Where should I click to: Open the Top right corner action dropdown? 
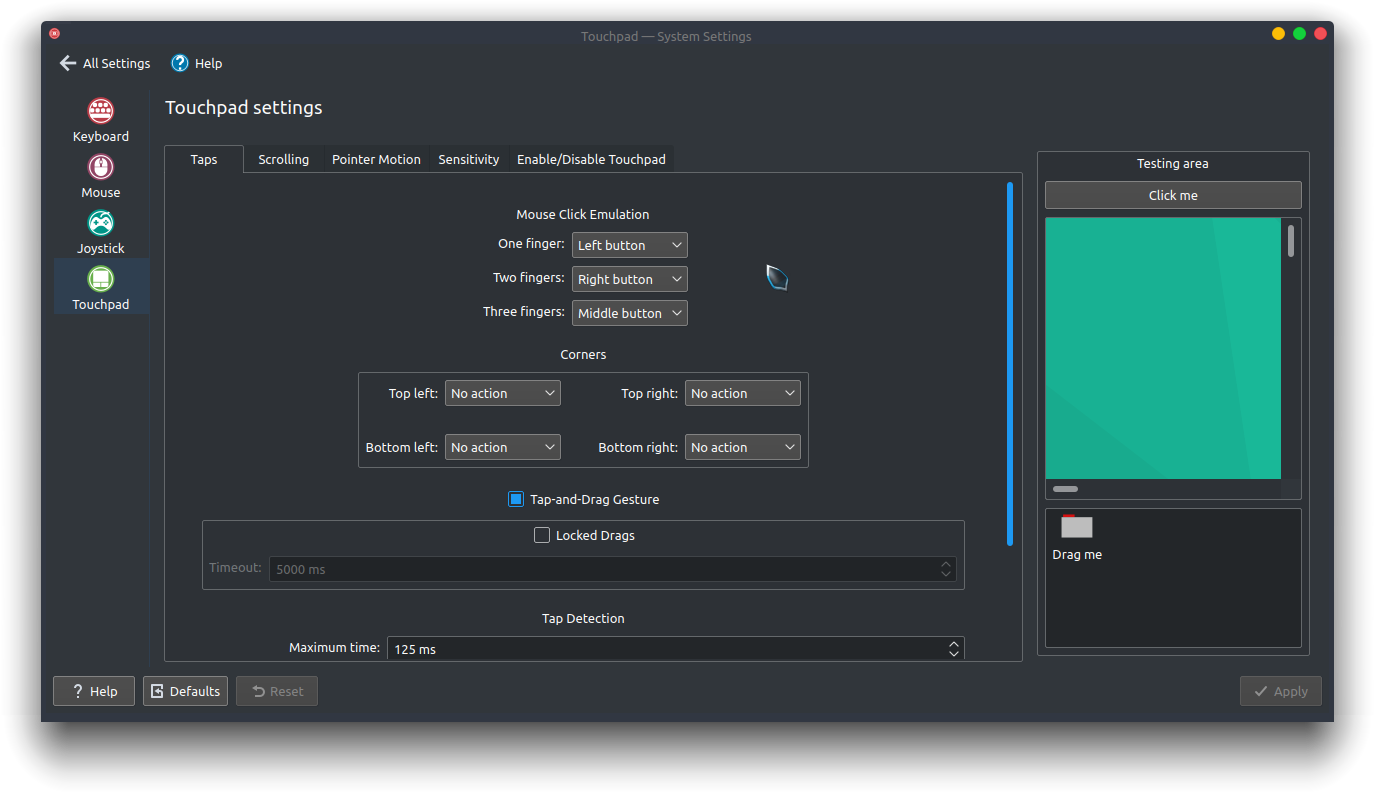pos(742,392)
